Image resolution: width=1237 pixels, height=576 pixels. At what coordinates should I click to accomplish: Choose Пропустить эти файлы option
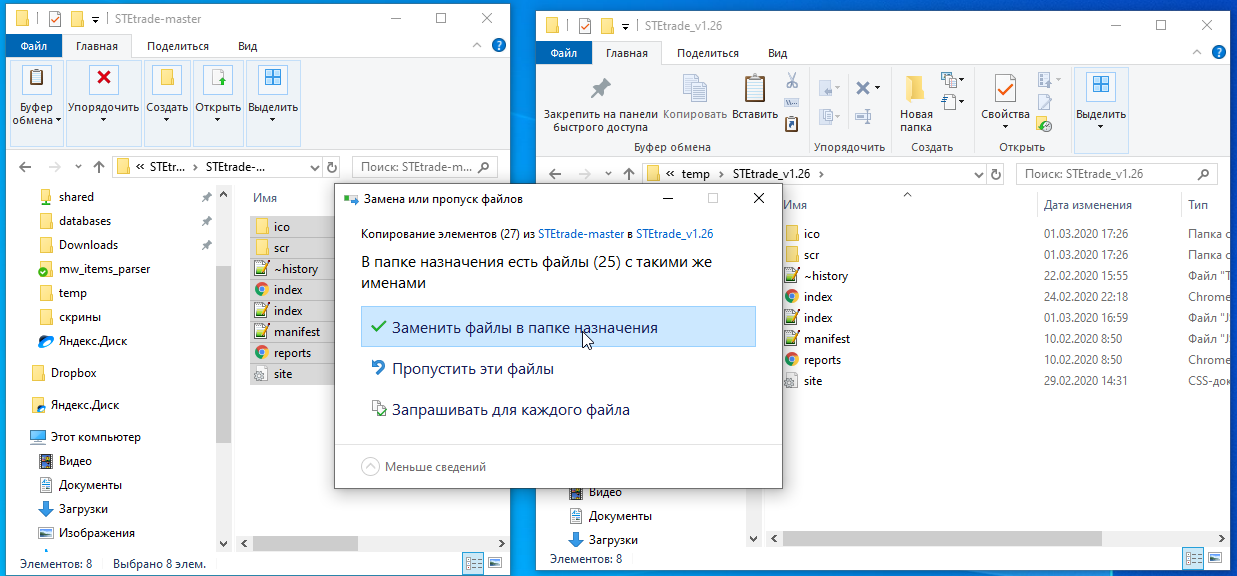tap(558, 369)
